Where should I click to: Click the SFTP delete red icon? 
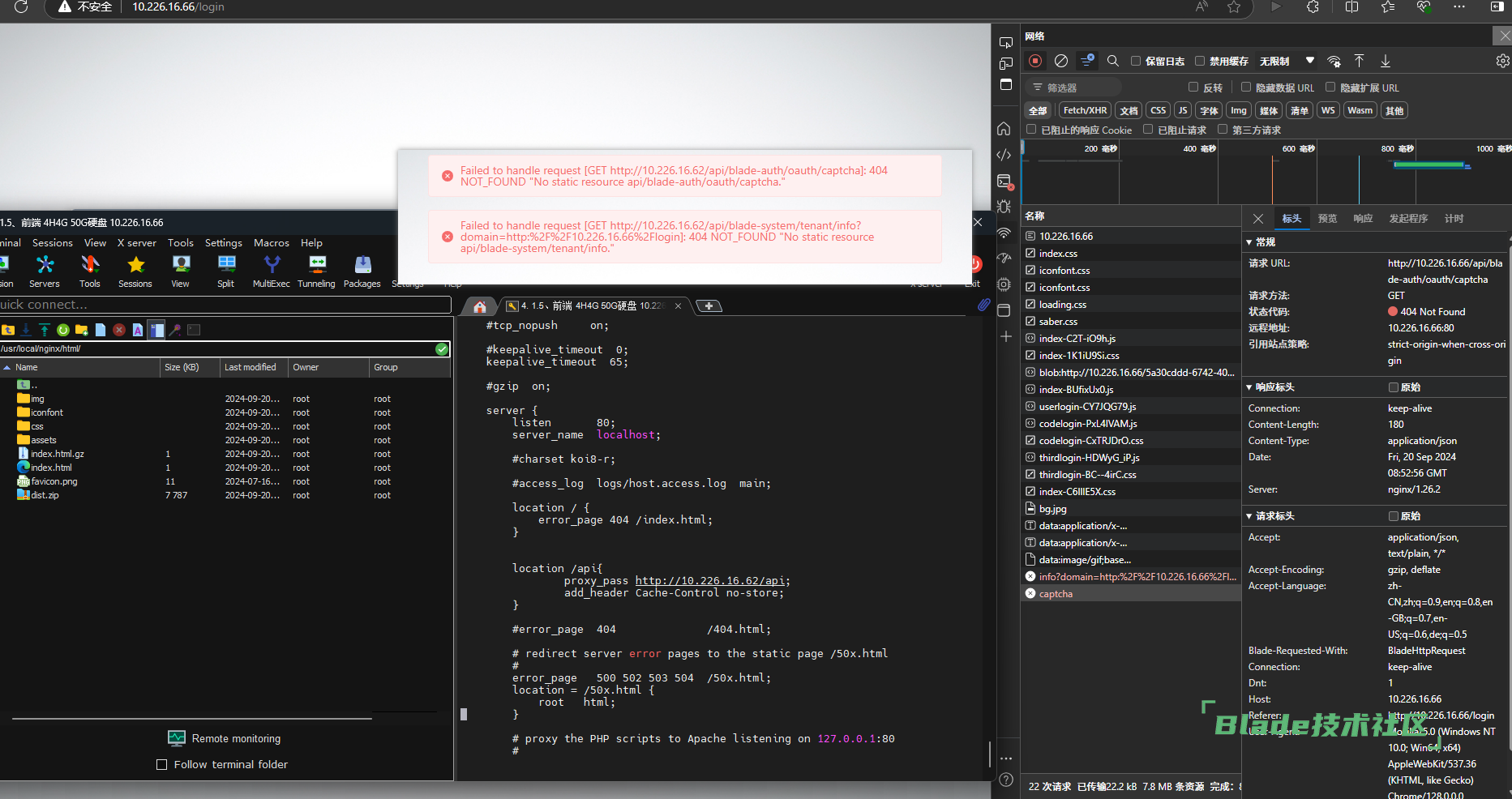(x=119, y=330)
